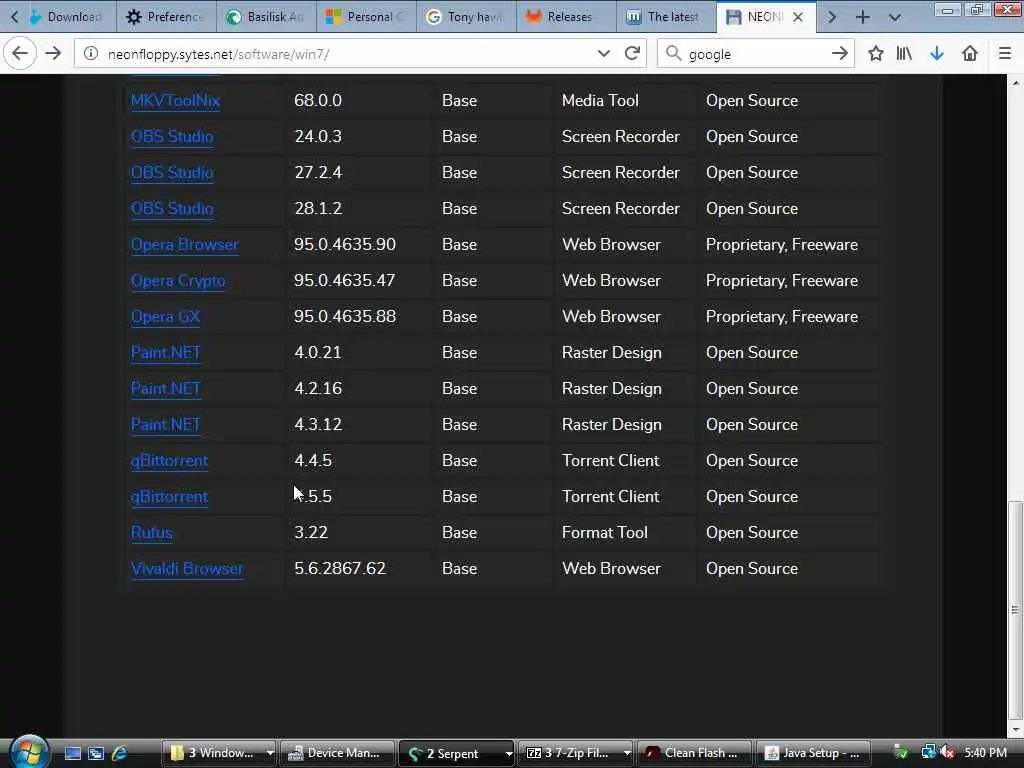Screen dimensions: 1024x768
Task: Show site information for neonfloppy.sytes.net
Action: pyautogui.click(x=91, y=54)
